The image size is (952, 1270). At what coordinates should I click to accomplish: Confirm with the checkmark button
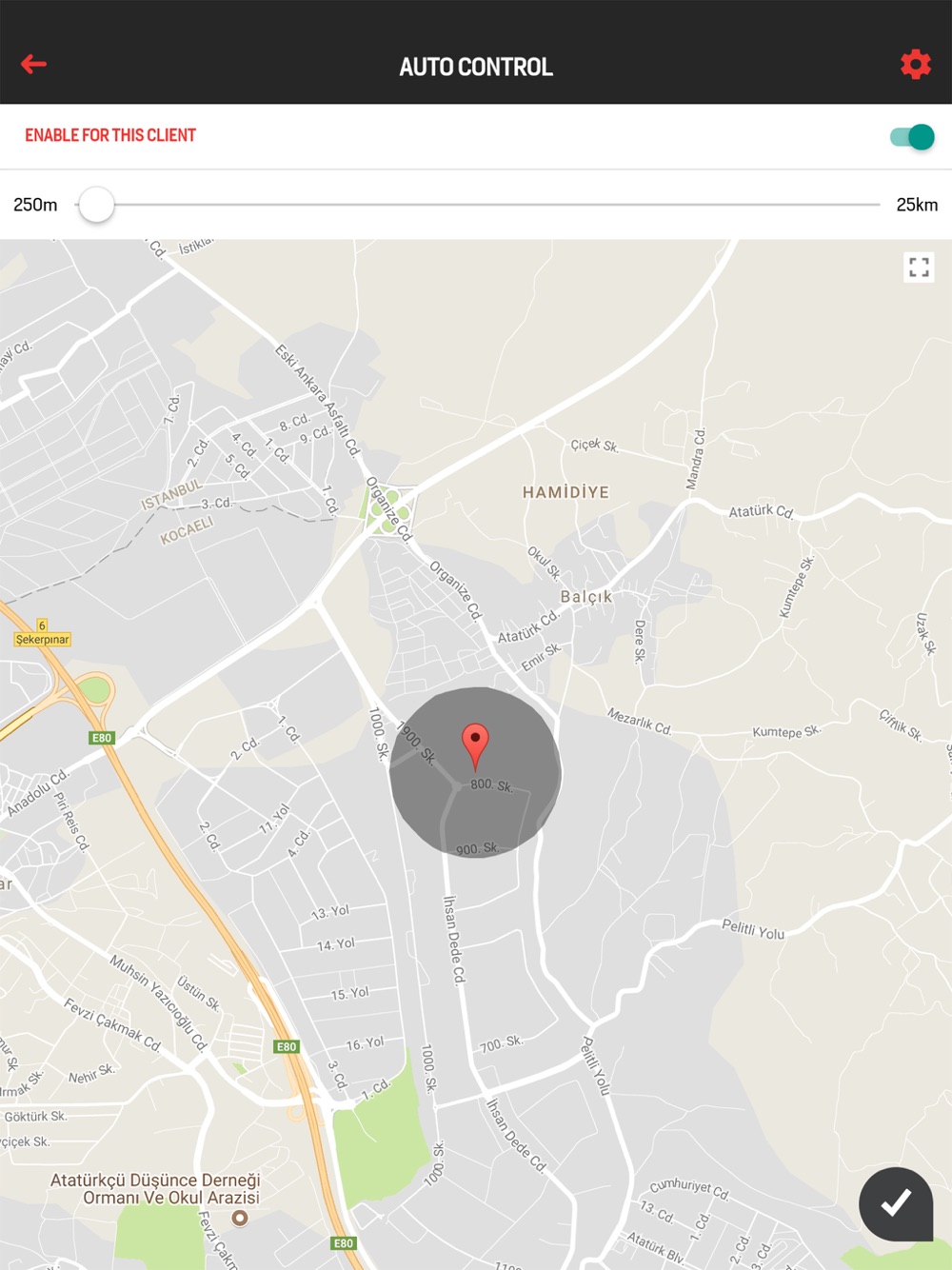[896, 1203]
